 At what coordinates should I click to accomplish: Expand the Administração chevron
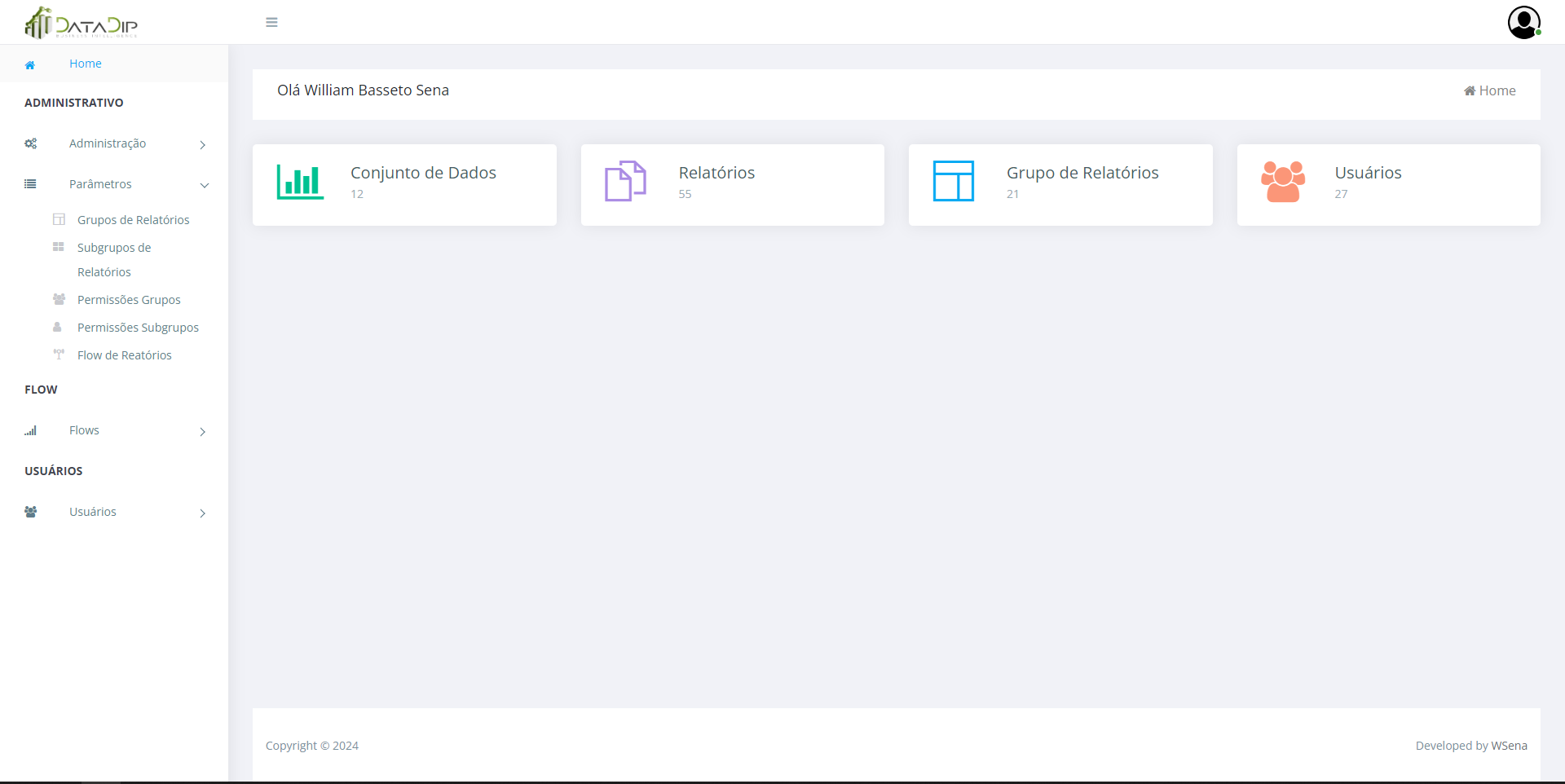pos(203,144)
